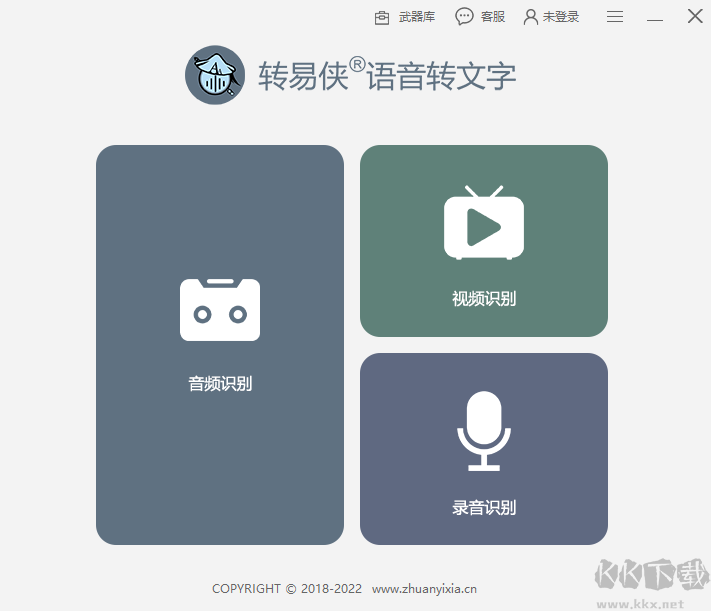Open the 录音识别 recording recognition card

click(484, 449)
